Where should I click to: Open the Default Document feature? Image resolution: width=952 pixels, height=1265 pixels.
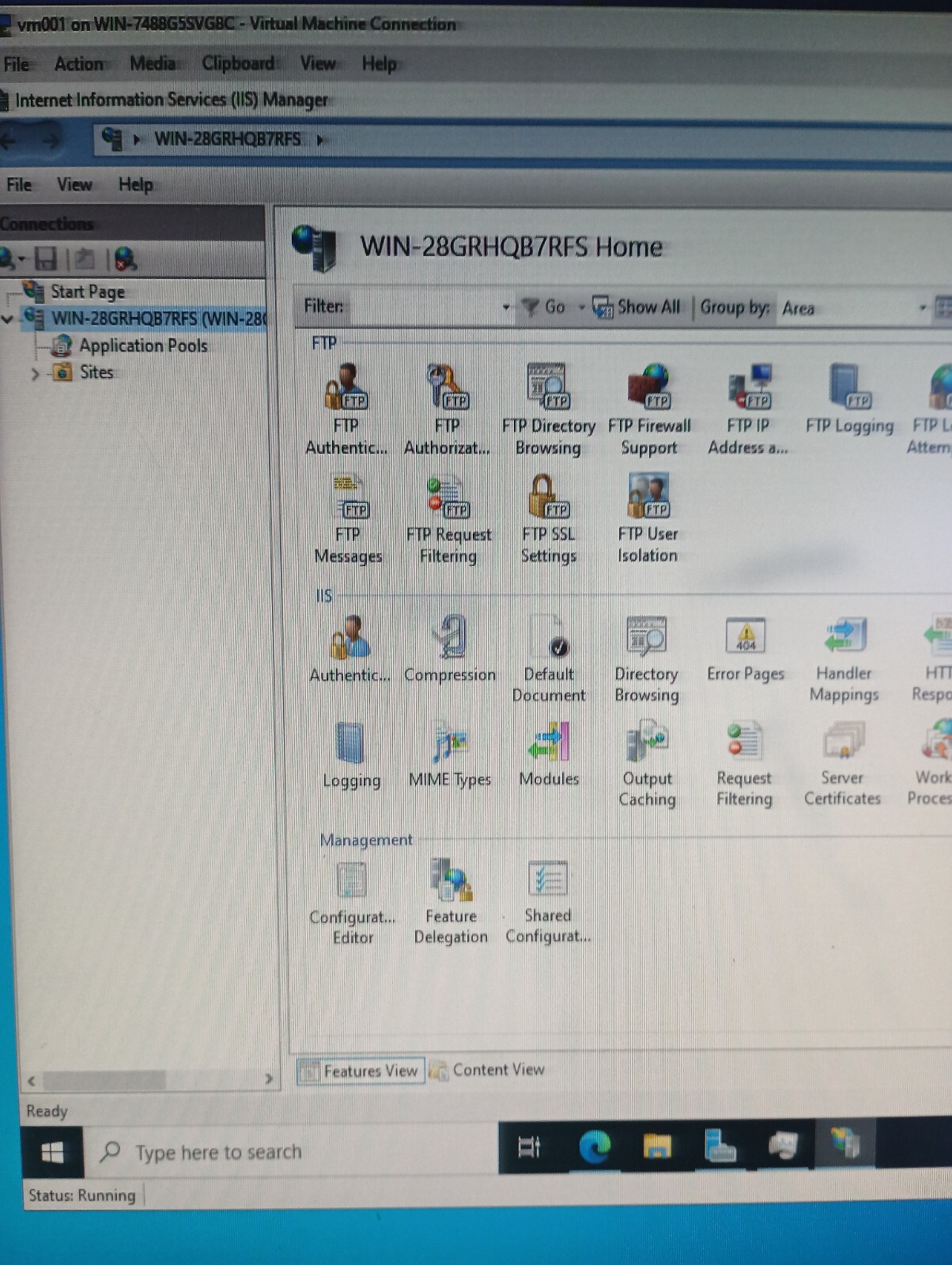pos(549,659)
